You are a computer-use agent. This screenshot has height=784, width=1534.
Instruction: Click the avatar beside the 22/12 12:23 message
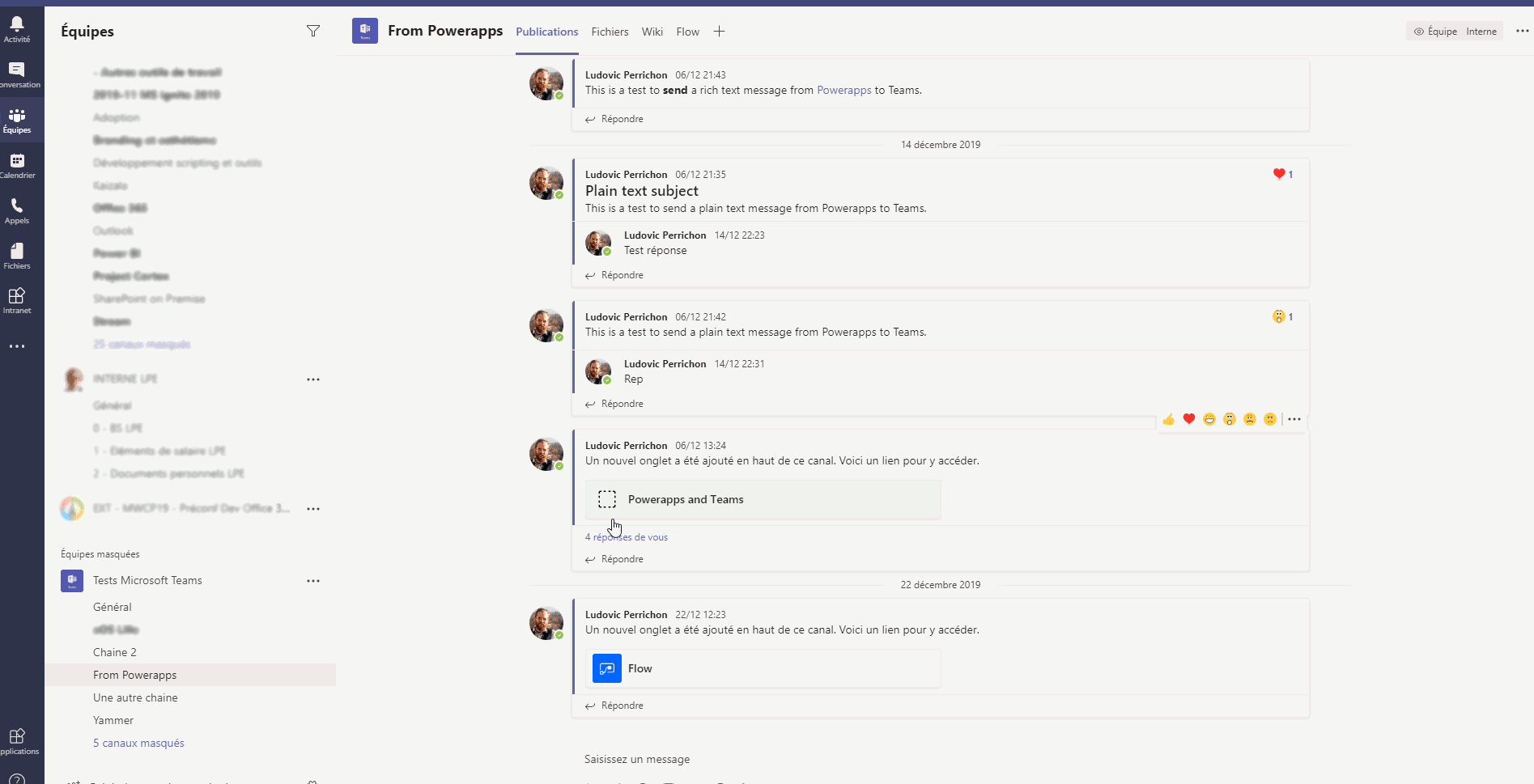pos(546,623)
